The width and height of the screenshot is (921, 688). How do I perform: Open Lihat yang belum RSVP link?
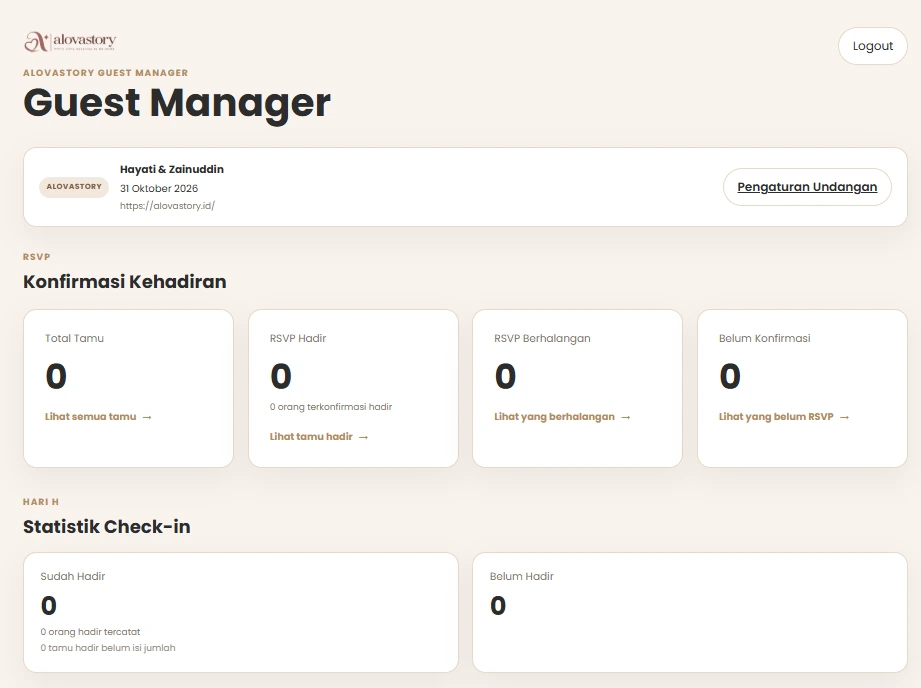[x=784, y=417]
